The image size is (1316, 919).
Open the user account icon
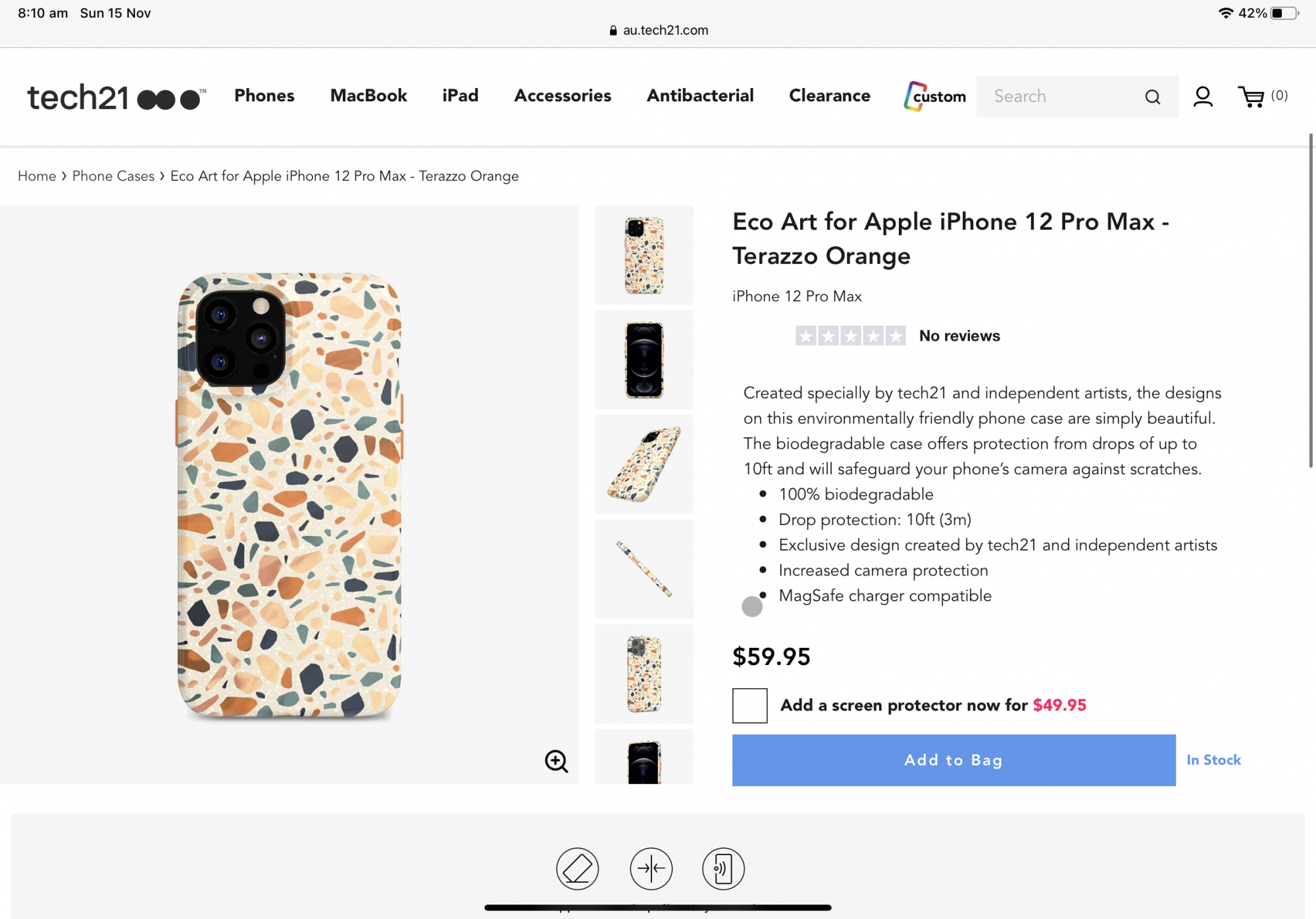(1203, 97)
